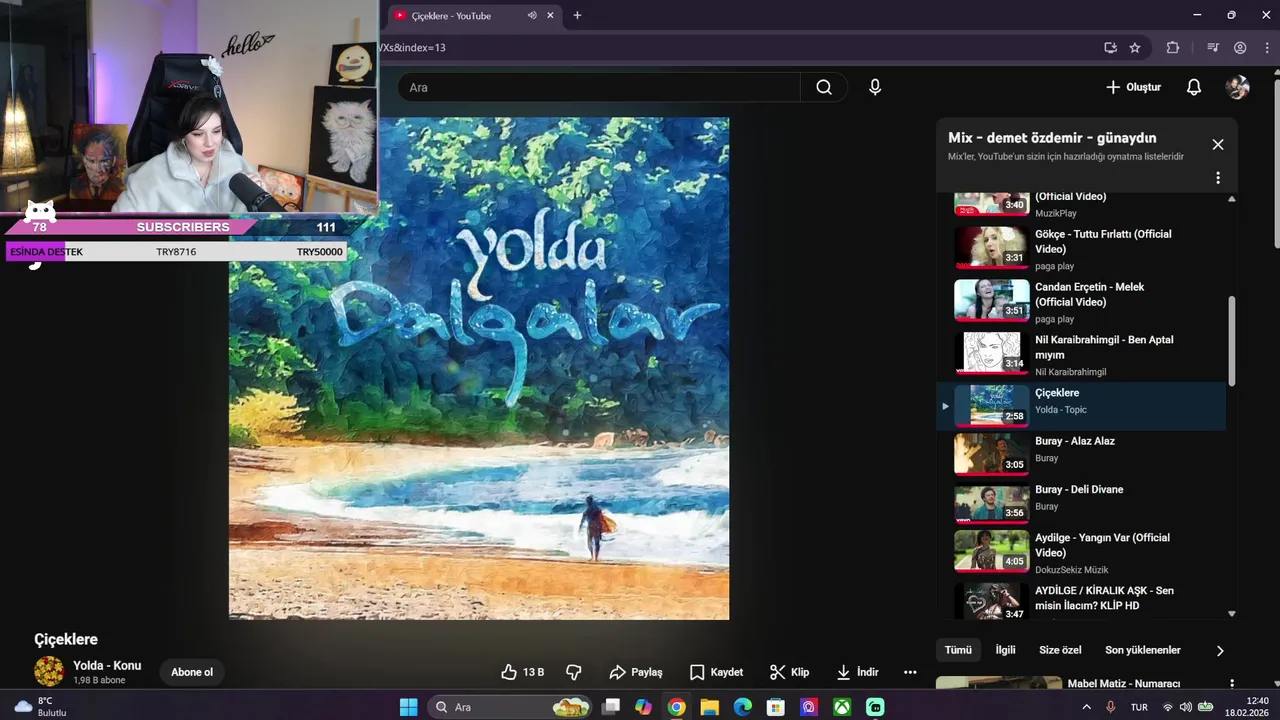Click the taskbar microphone tray icon
This screenshot has width=1280, height=720.
(x=1110, y=707)
